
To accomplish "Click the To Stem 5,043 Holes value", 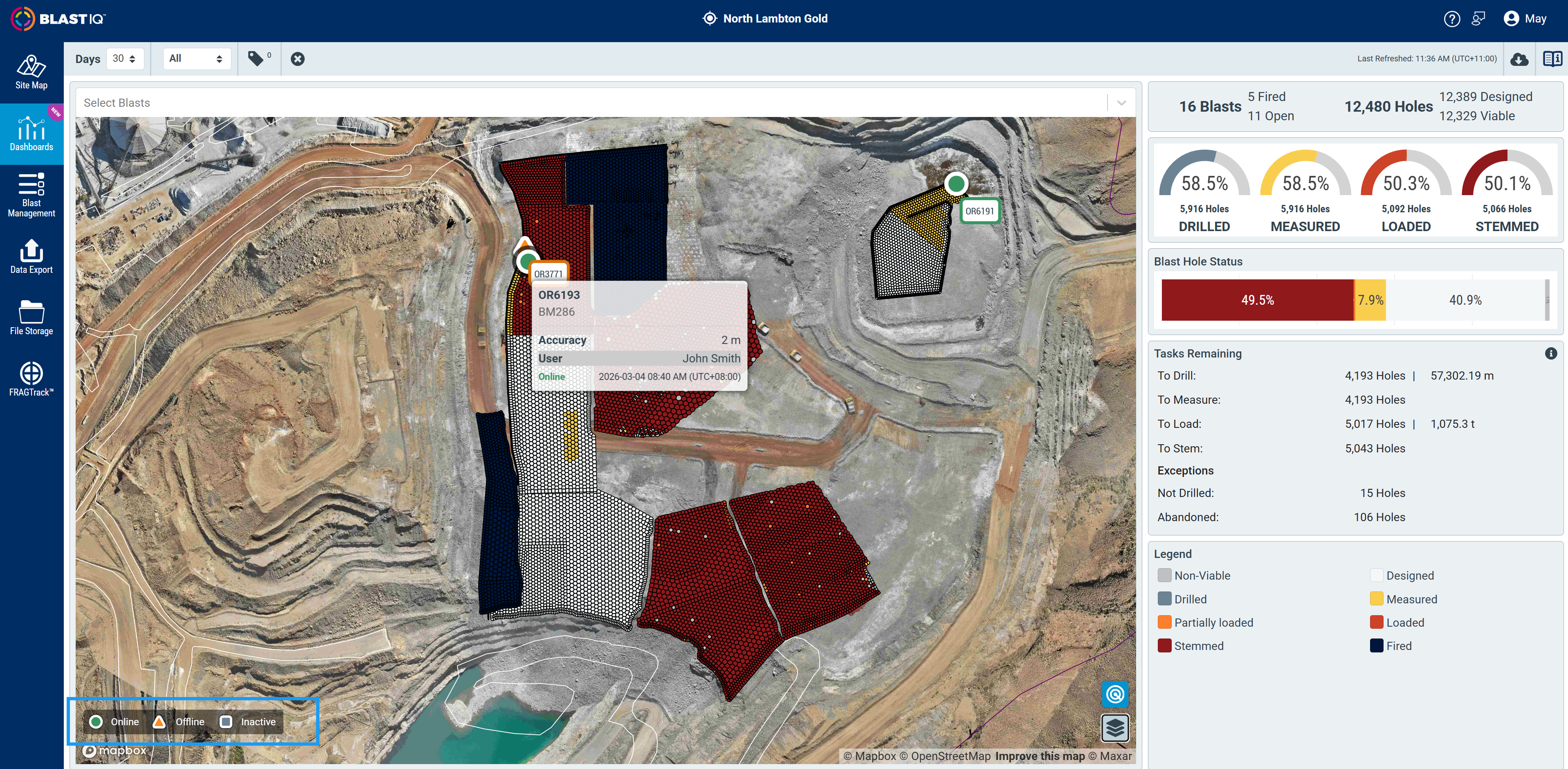I will pyautogui.click(x=1375, y=448).
